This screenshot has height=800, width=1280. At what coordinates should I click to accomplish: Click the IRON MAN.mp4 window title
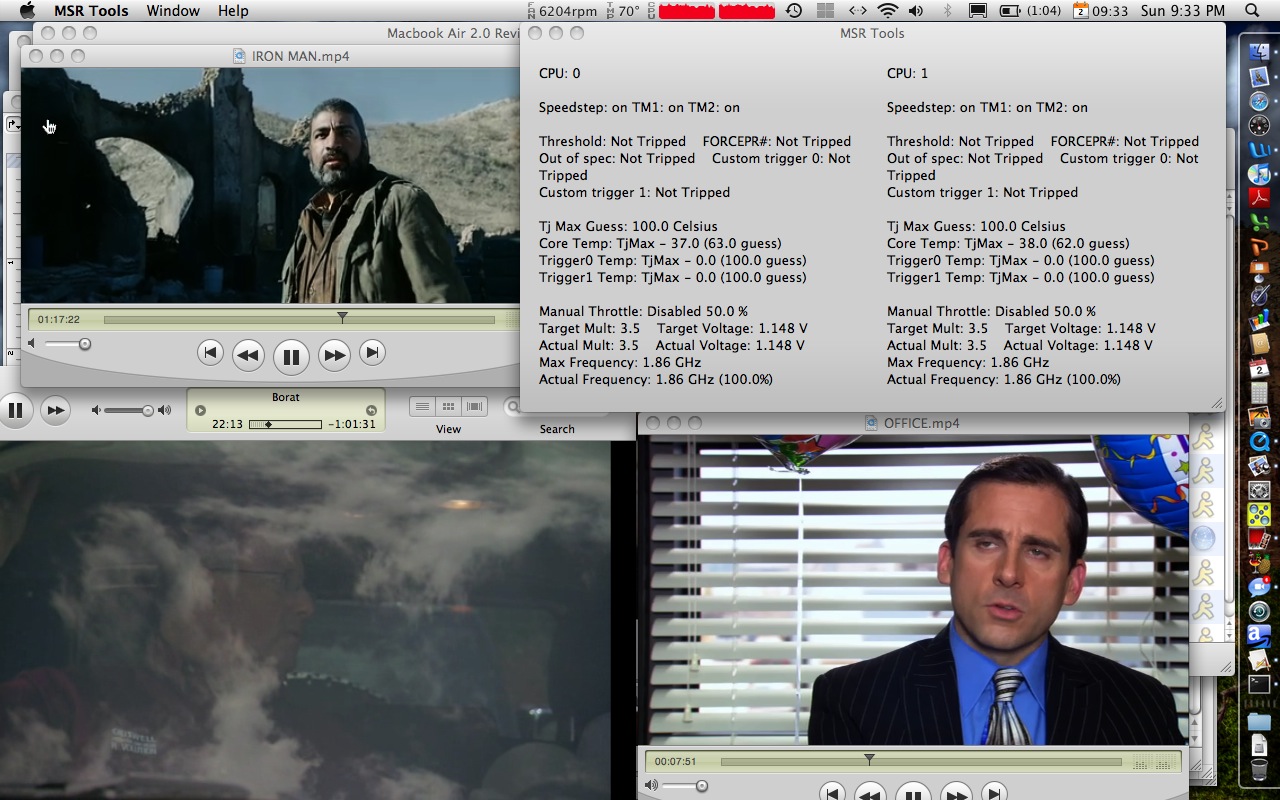(300, 56)
